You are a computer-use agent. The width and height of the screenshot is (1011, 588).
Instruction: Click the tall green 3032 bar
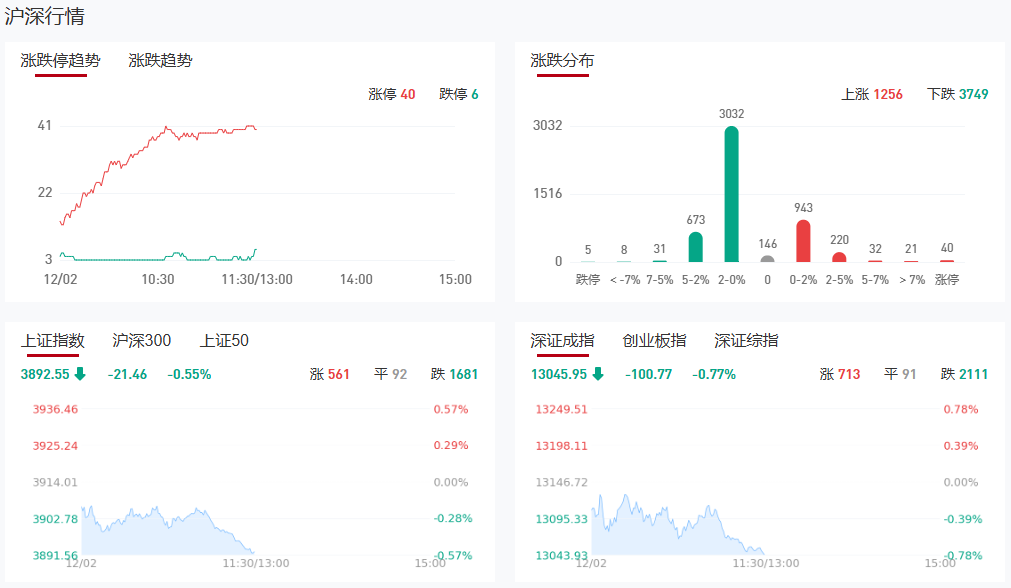[x=731, y=194]
